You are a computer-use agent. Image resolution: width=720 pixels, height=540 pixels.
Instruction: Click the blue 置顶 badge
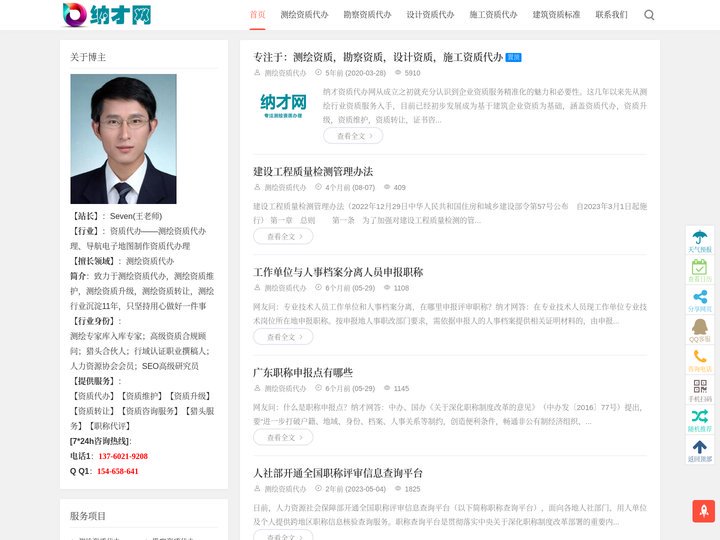[x=513, y=57]
